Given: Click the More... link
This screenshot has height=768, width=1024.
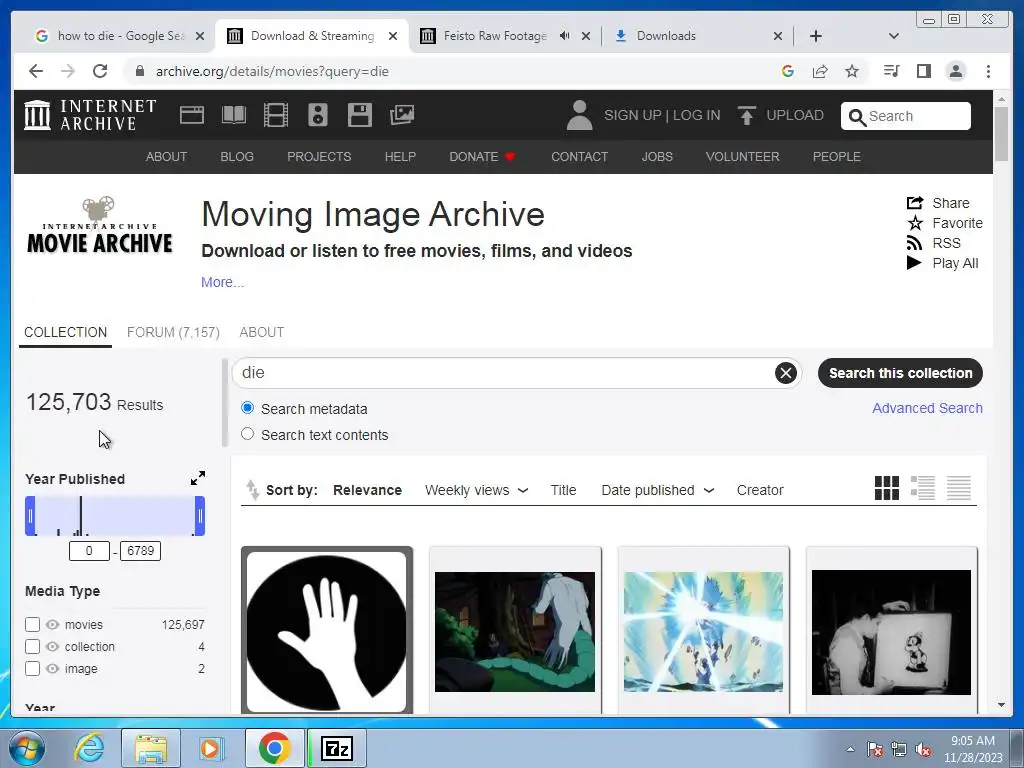Looking at the screenshot, I should [223, 282].
